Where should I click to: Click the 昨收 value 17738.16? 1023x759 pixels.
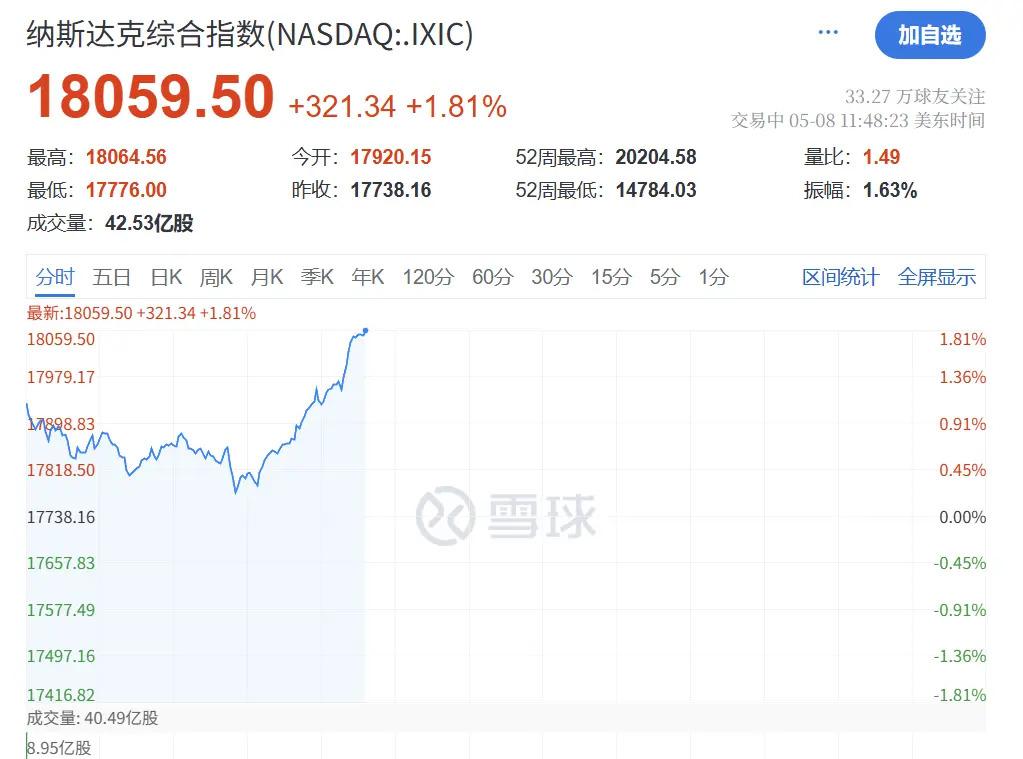coord(391,190)
